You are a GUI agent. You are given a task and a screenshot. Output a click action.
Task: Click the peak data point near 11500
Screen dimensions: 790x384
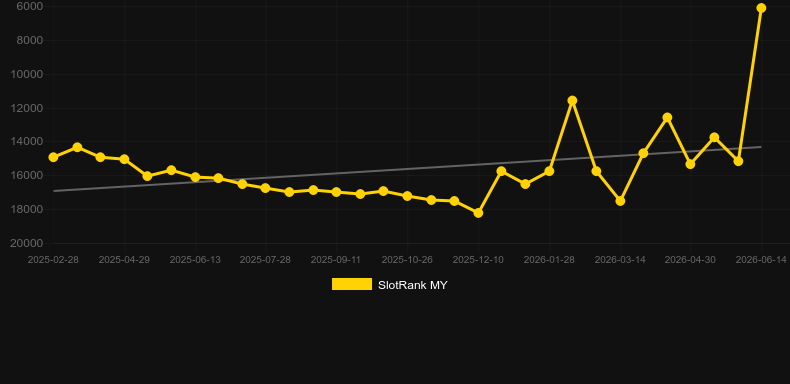pyautogui.click(x=572, y=101)
